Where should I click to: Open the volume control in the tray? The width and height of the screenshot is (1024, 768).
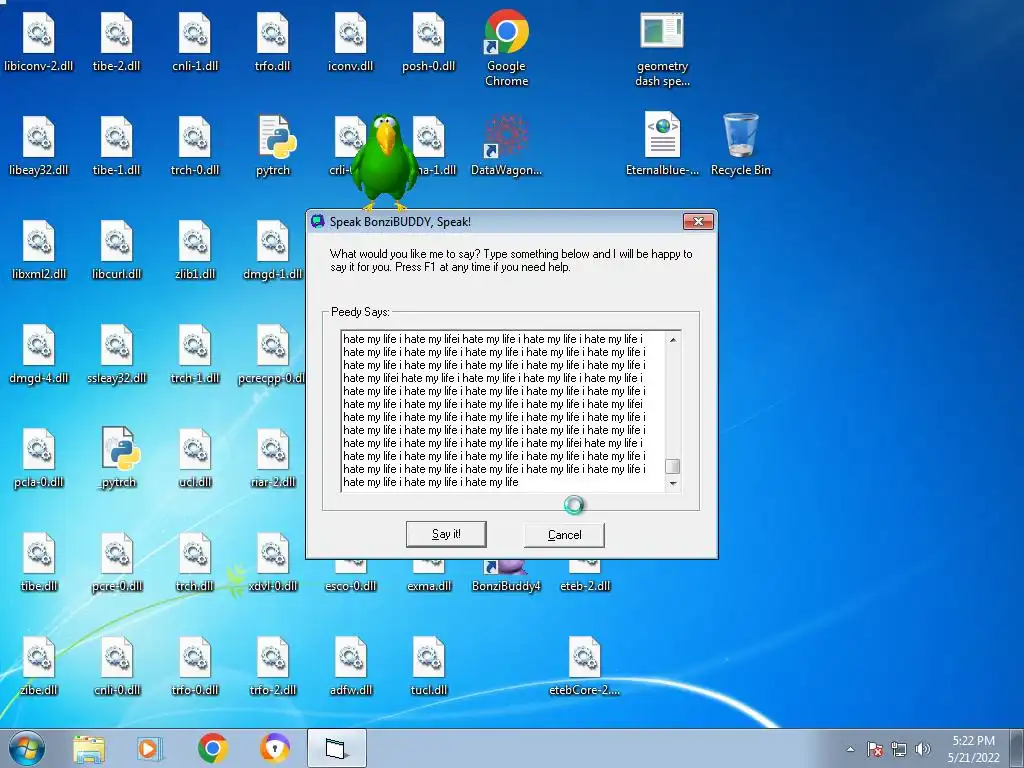click(x=922, y=749)
